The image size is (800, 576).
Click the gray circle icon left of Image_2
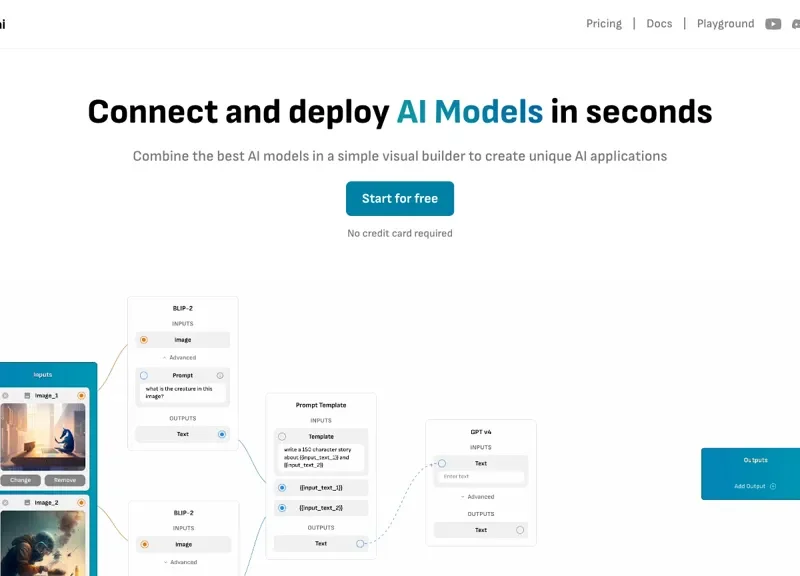coord(5,503)
